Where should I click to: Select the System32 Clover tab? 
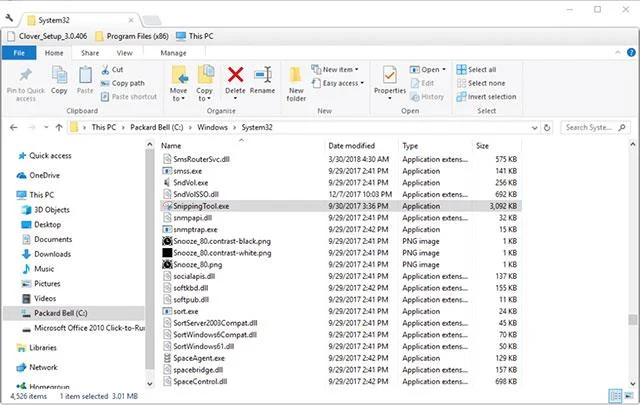point(80,20)
